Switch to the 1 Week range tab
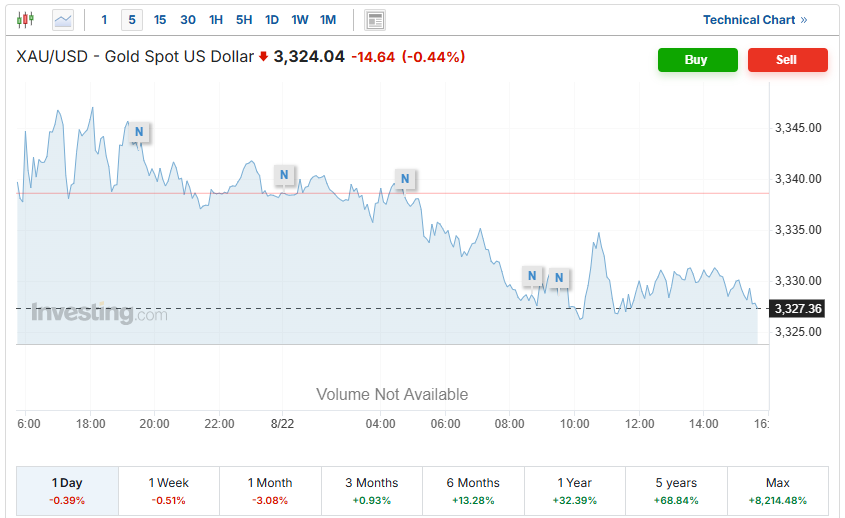Screen dimensions: 845x518 pyautogui.click(x=169, y=490)
